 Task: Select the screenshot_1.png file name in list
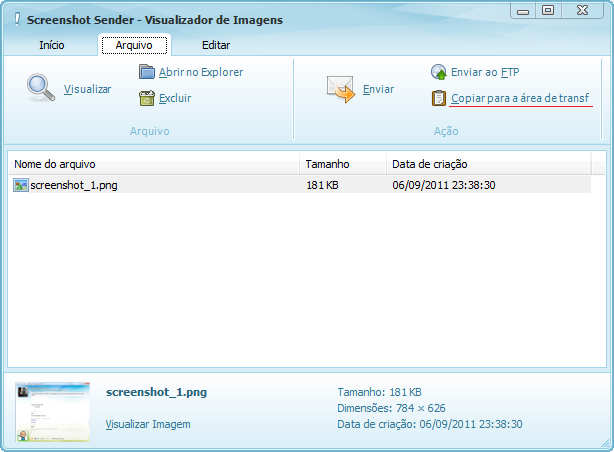coord(74,185)
